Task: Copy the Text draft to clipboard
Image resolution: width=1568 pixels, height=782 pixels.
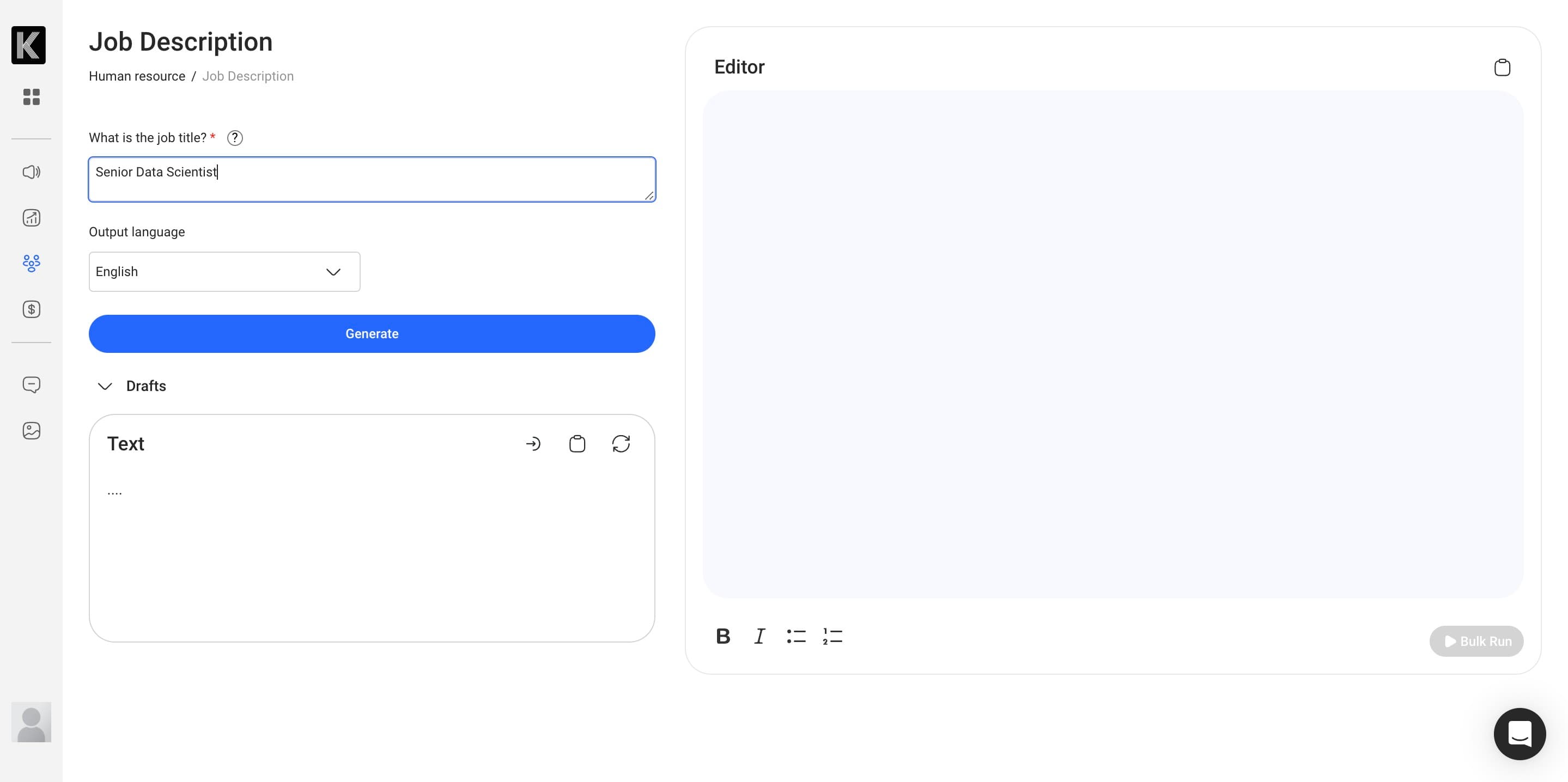Action: tap(577, 444)
